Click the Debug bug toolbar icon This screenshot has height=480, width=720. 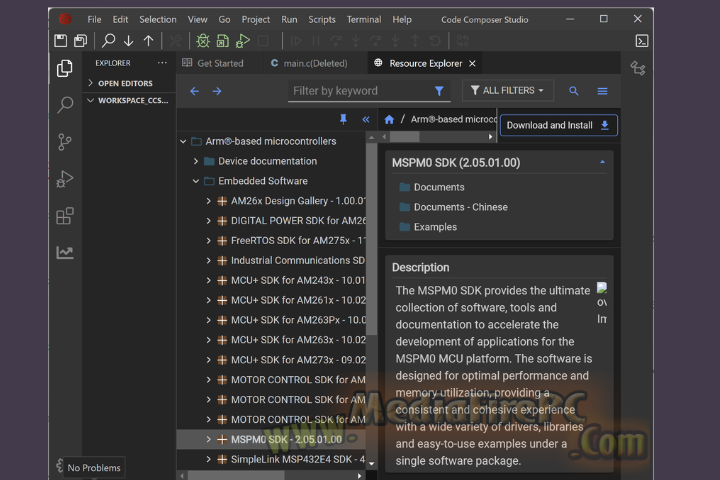(203, 41)
